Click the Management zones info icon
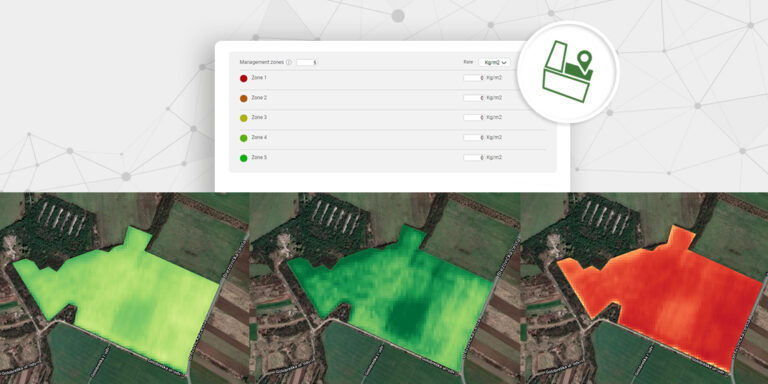Screen dimensions: 768x384 click(288, 63)
